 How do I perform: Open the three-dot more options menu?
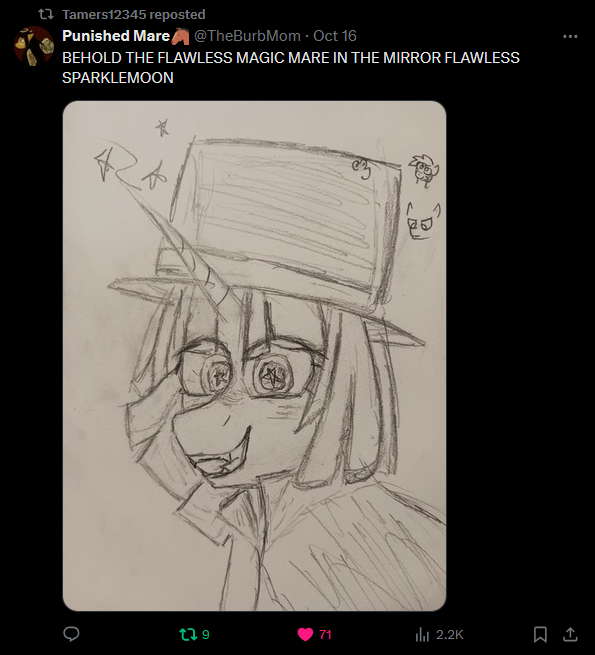click(x=570, y=36)
